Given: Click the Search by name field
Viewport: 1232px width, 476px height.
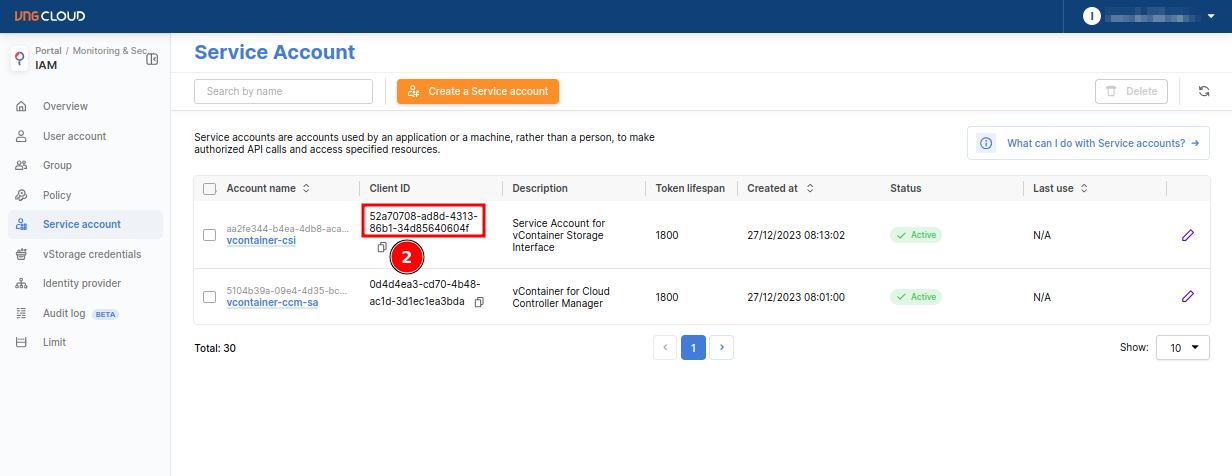Looking at the screenshot, I should [283, 91].
